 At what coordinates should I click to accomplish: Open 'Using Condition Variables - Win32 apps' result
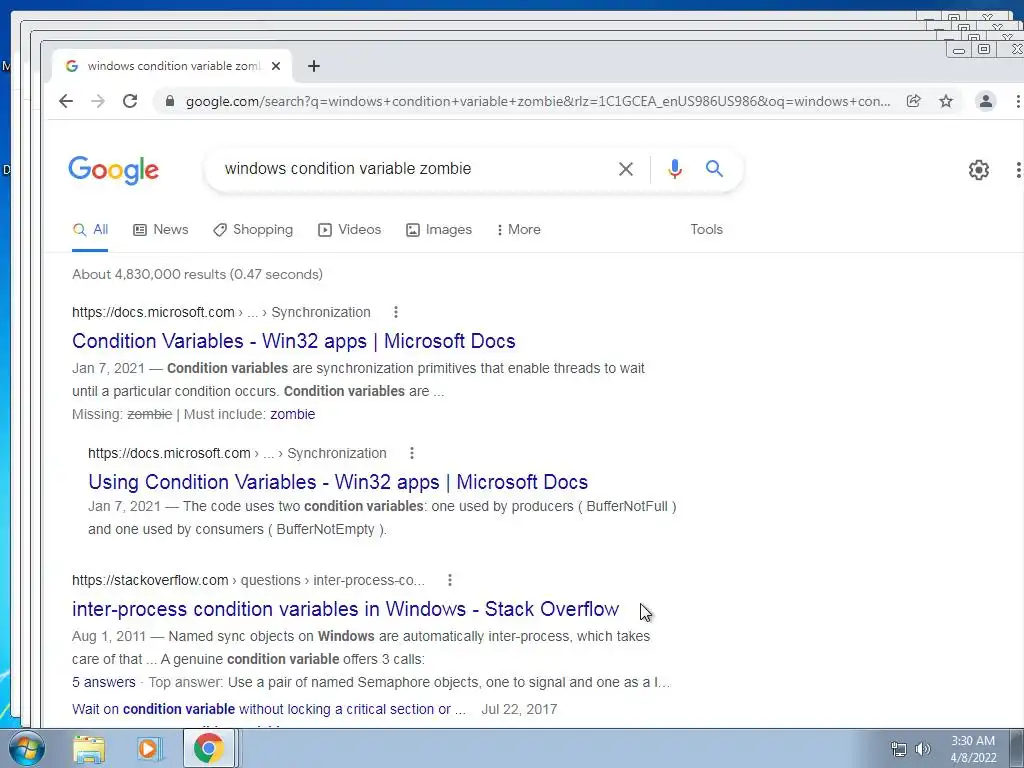[338, 482]
